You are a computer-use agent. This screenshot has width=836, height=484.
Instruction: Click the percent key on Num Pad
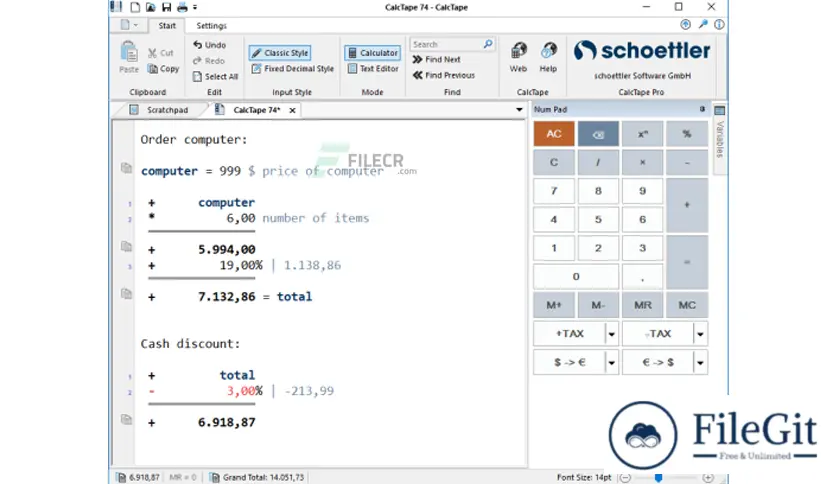(x=687, y=134)
